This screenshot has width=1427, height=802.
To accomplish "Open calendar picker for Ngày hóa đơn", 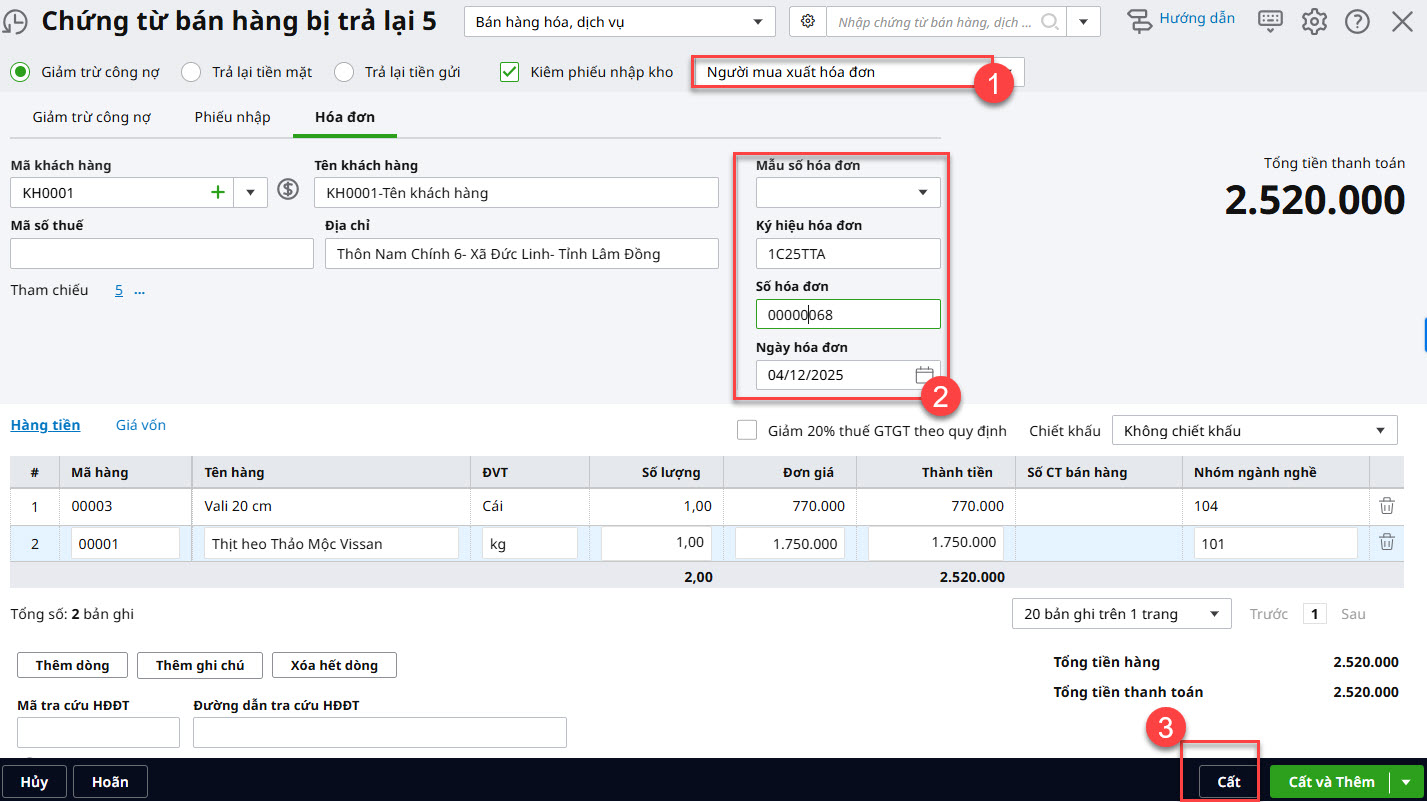I will point(924,375).
